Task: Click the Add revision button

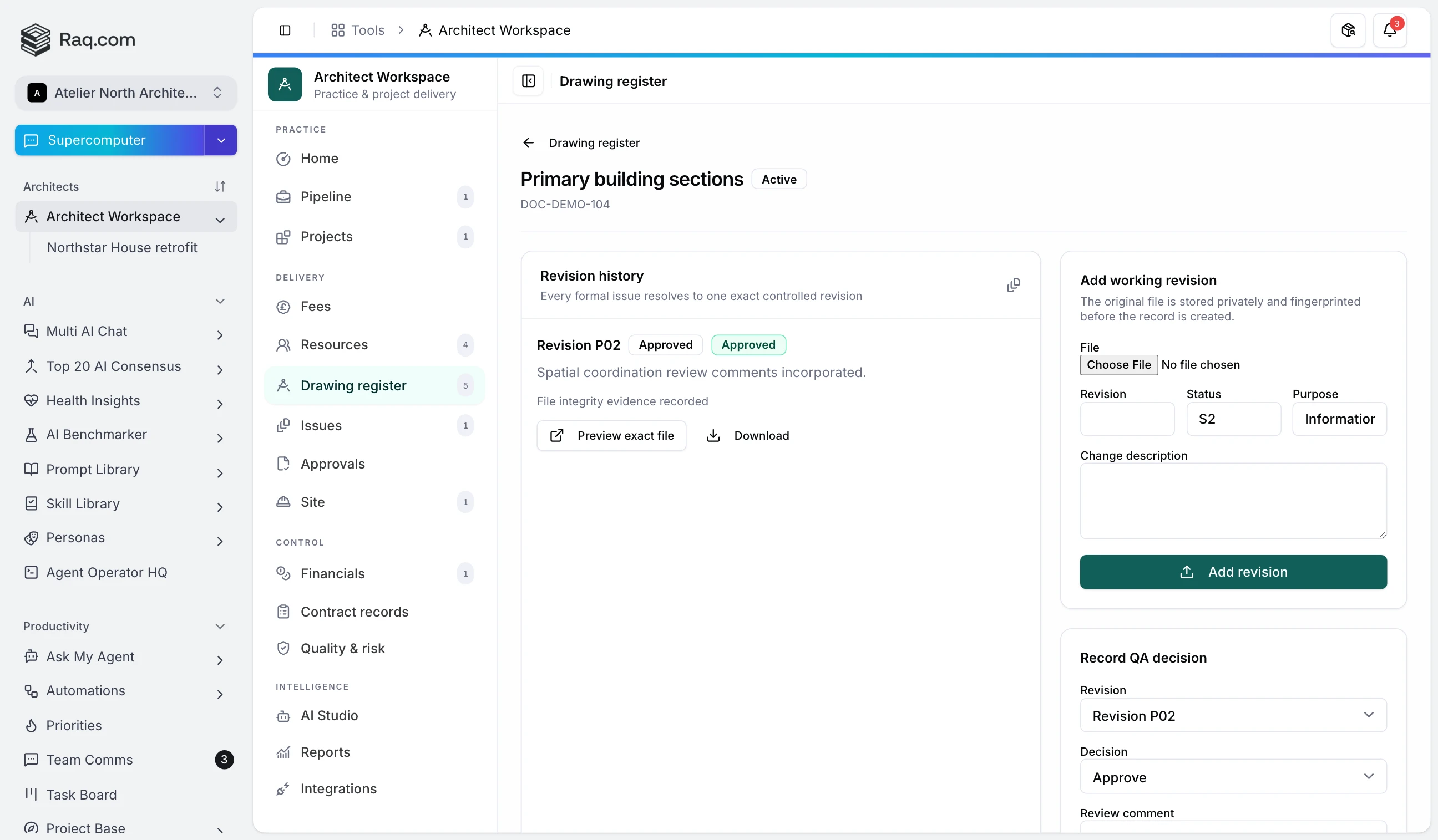Action: pos(1233,572)
